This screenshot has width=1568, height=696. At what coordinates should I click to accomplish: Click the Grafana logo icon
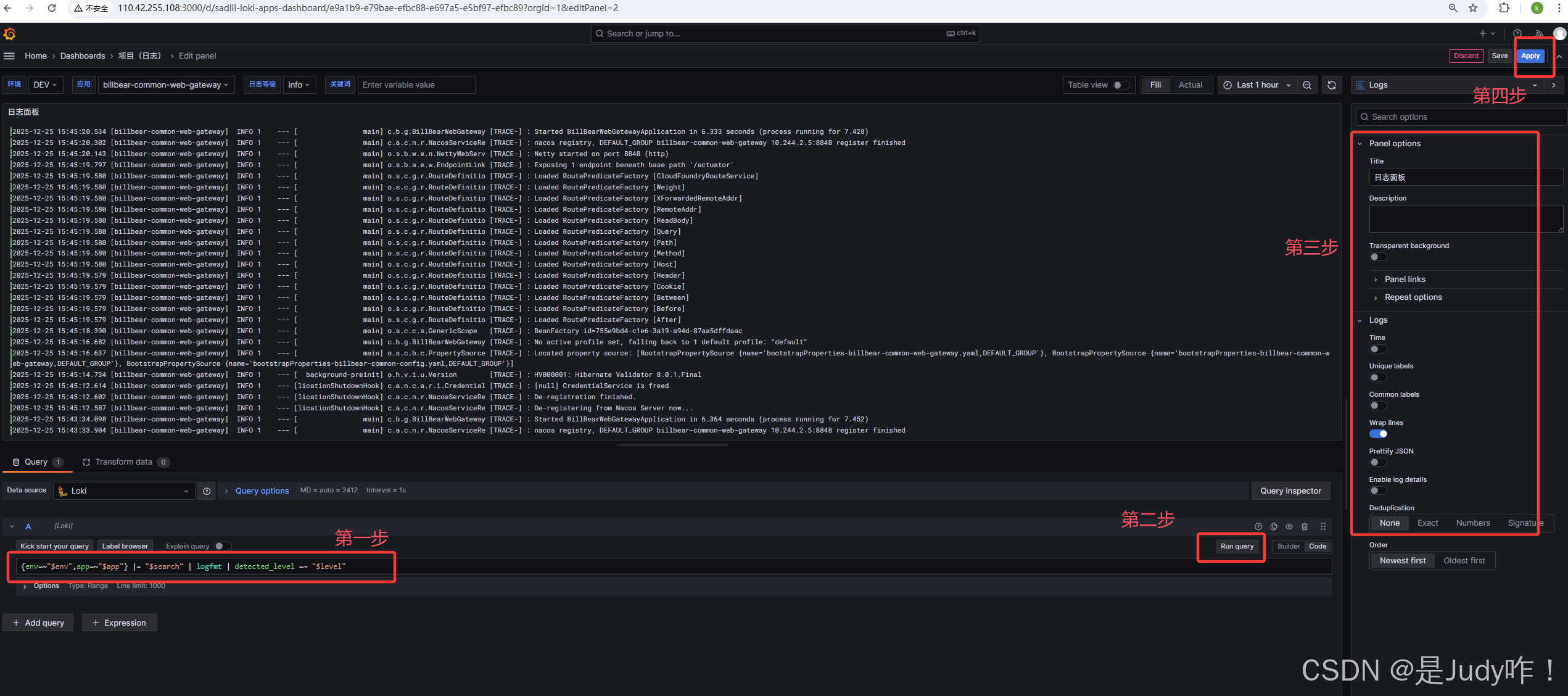[9, 33]
